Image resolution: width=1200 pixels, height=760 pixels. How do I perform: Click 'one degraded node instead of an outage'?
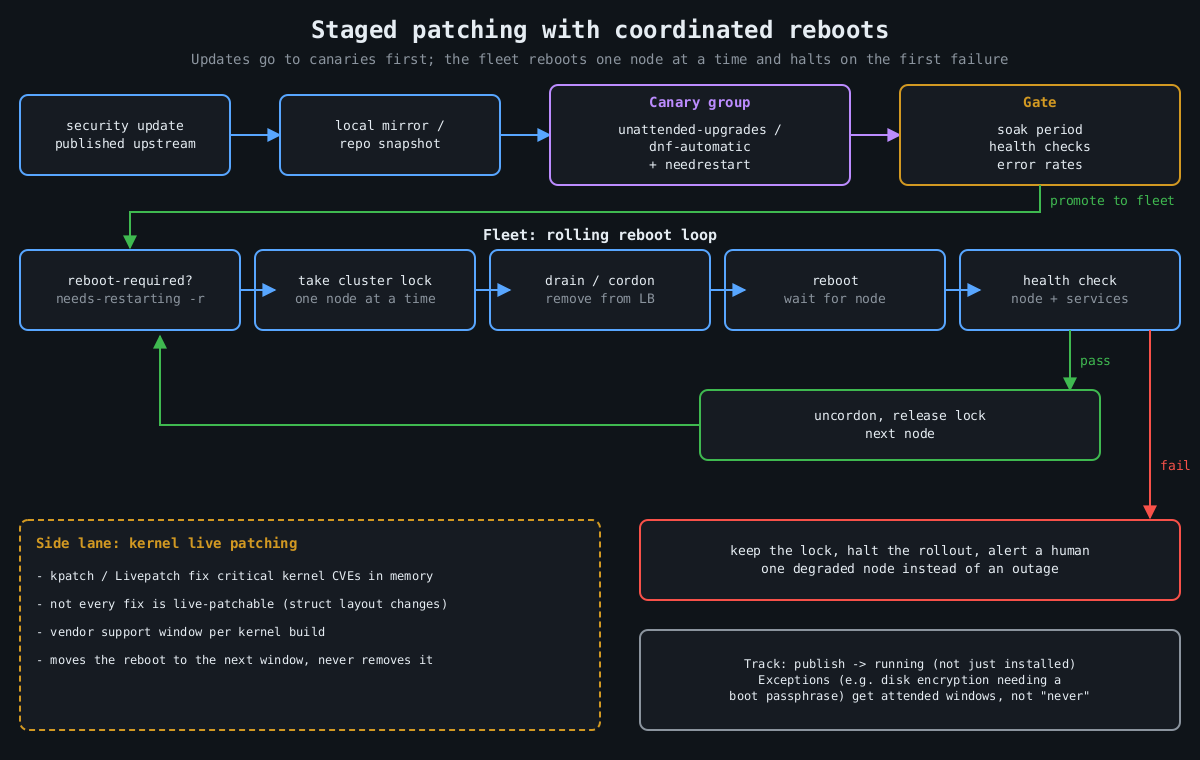pyautogui.click(x=910, y=569)
